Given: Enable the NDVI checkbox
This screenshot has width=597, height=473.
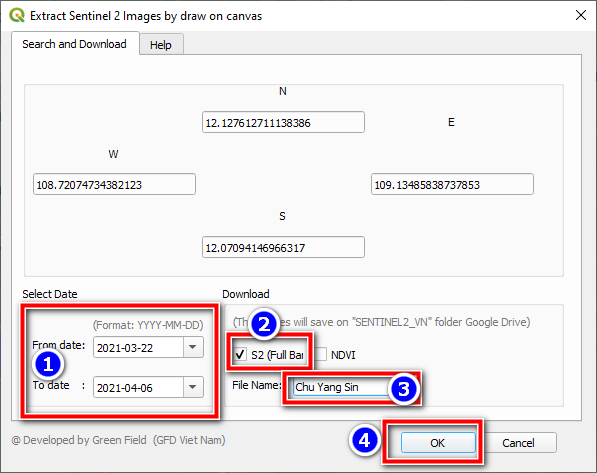Looking at the screenshot, I should (x=320, y=354).
